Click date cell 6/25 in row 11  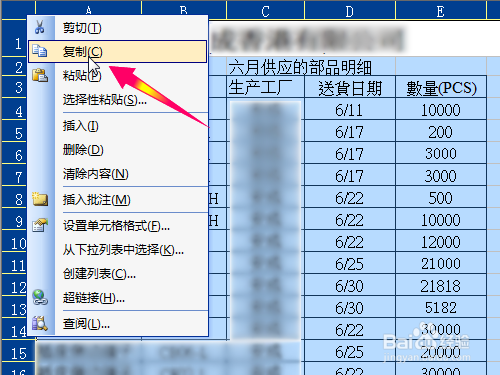click(x=350, y=263)
